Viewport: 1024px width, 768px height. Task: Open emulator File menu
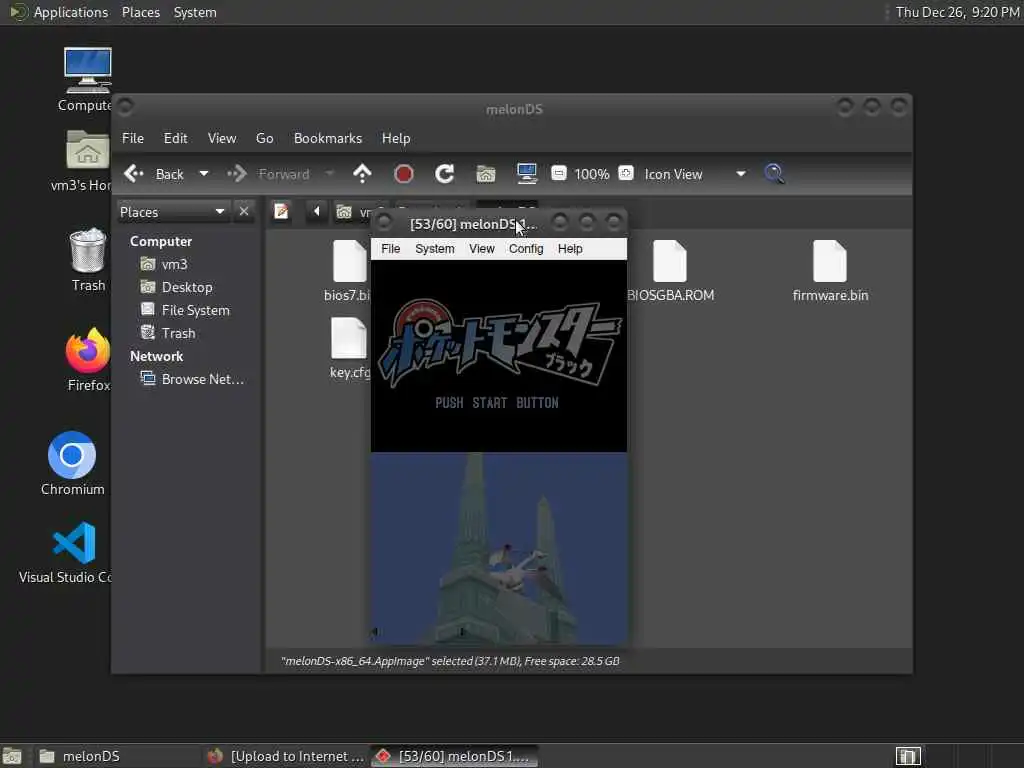391,249
